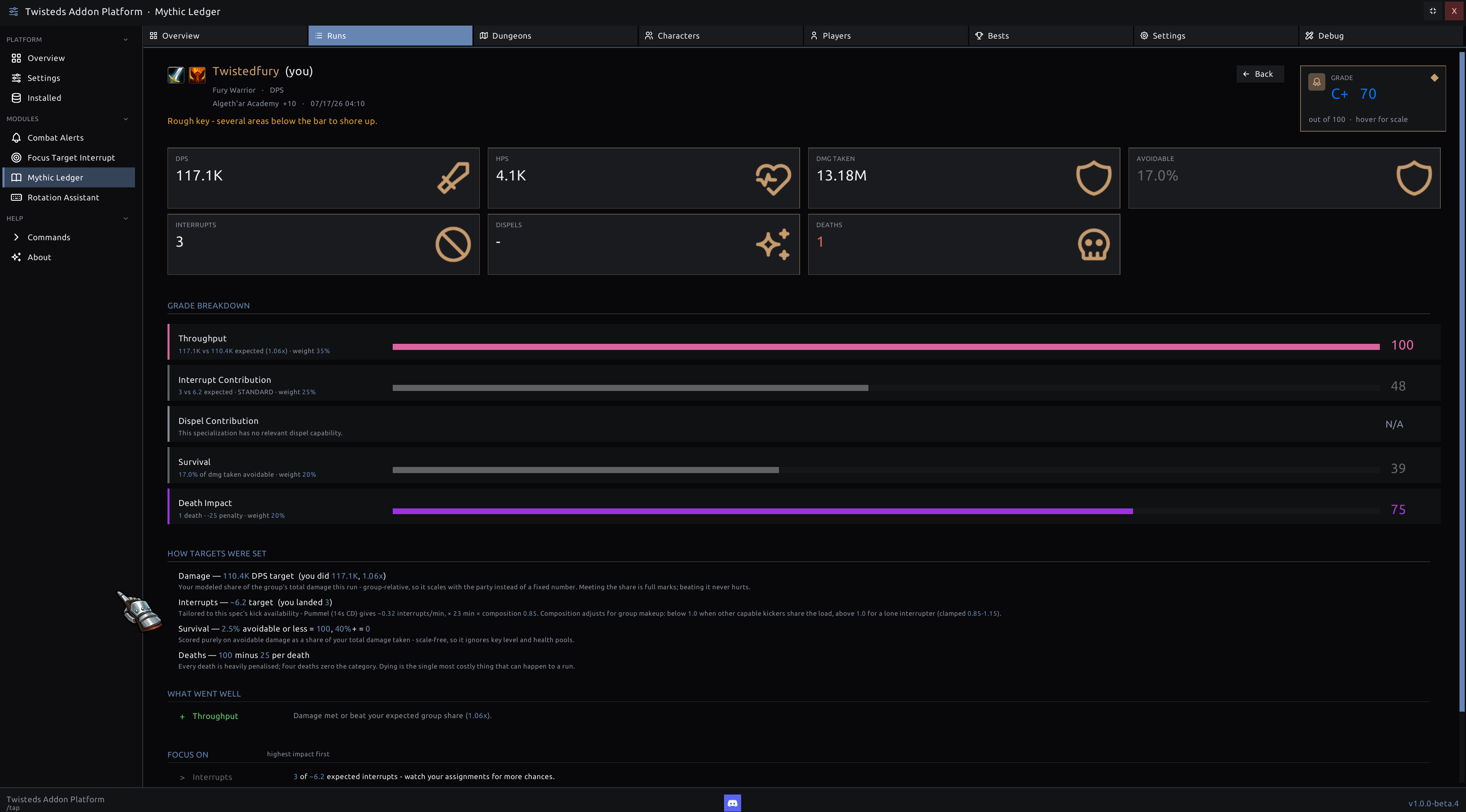Click the heart pulse icon in HPS card

[773, 179]
